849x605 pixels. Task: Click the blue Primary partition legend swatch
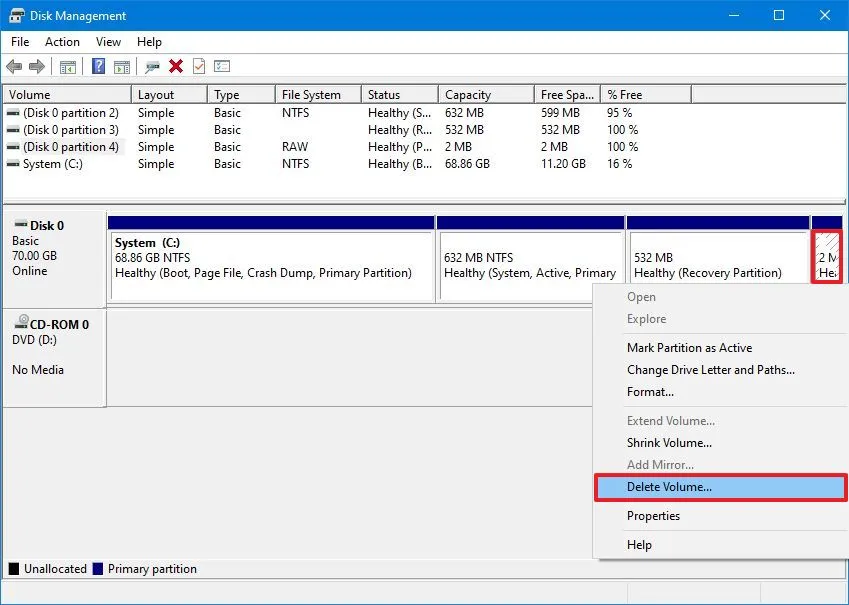[96, 569]
